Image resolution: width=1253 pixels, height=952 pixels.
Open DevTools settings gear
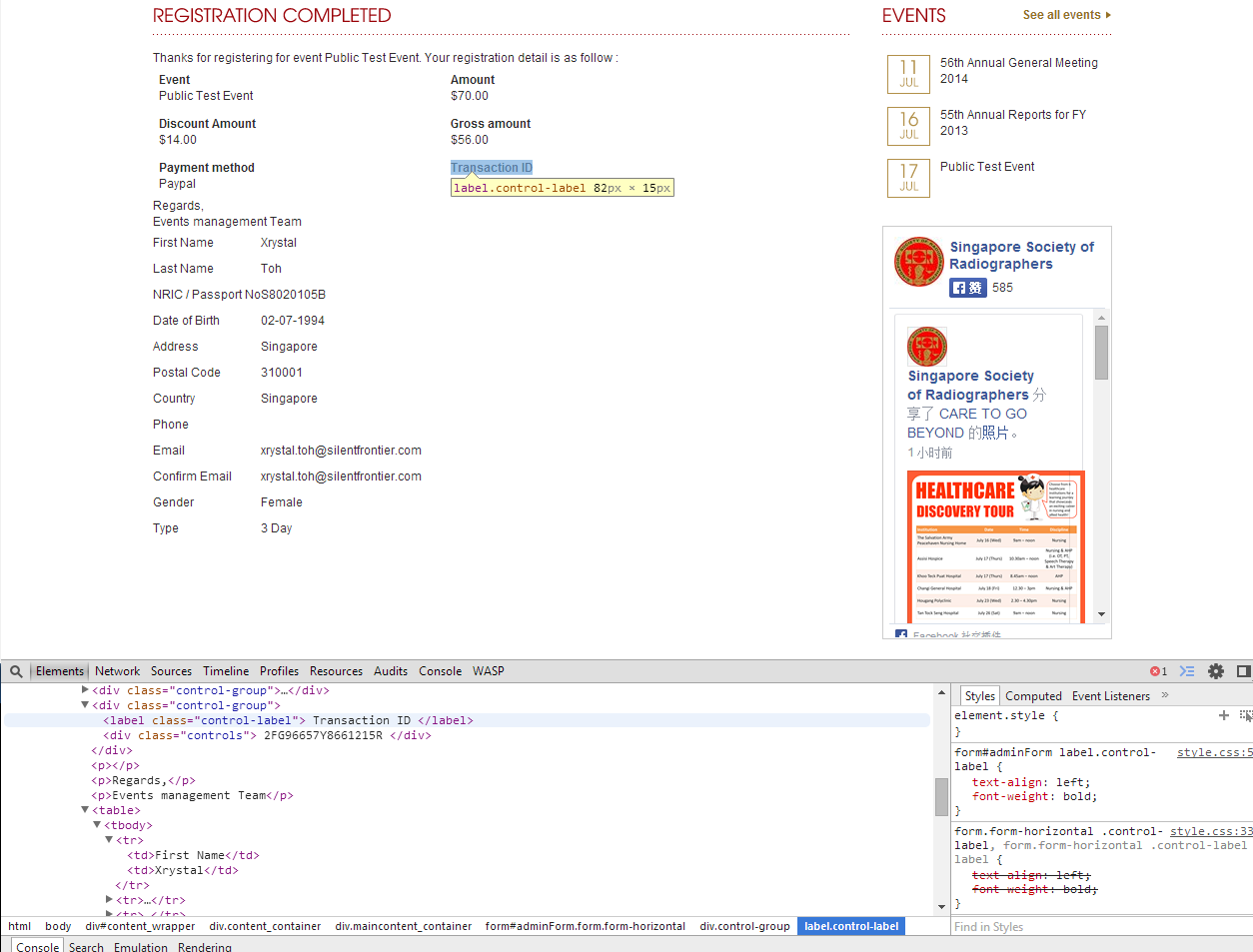[x=1216, y=671]
